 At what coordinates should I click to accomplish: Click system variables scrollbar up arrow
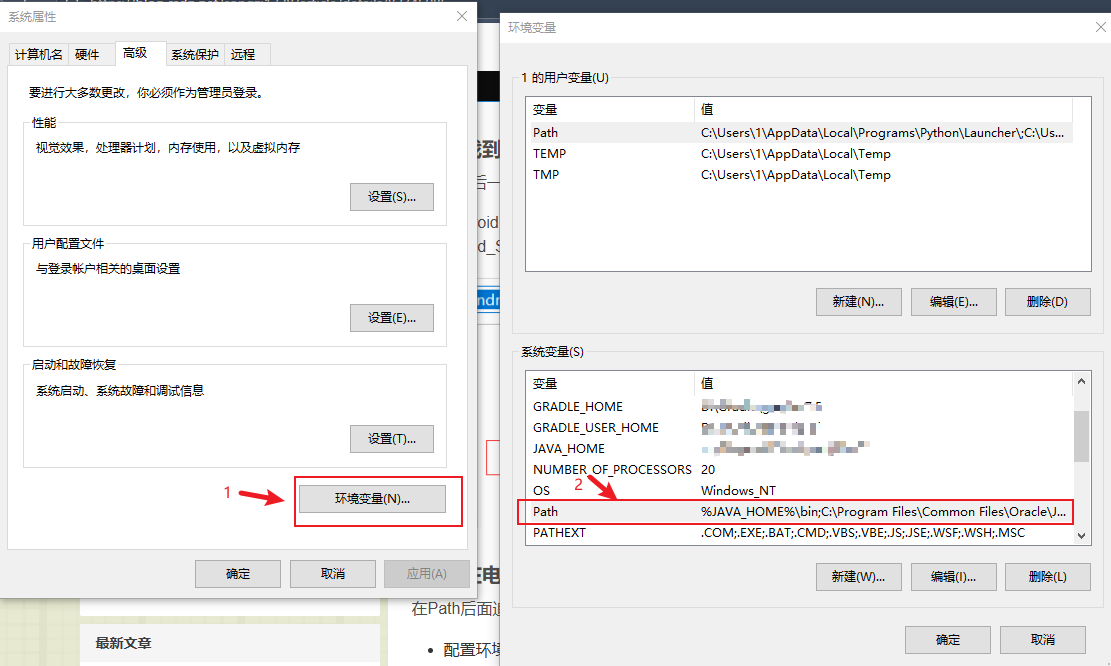point(1081,381)
